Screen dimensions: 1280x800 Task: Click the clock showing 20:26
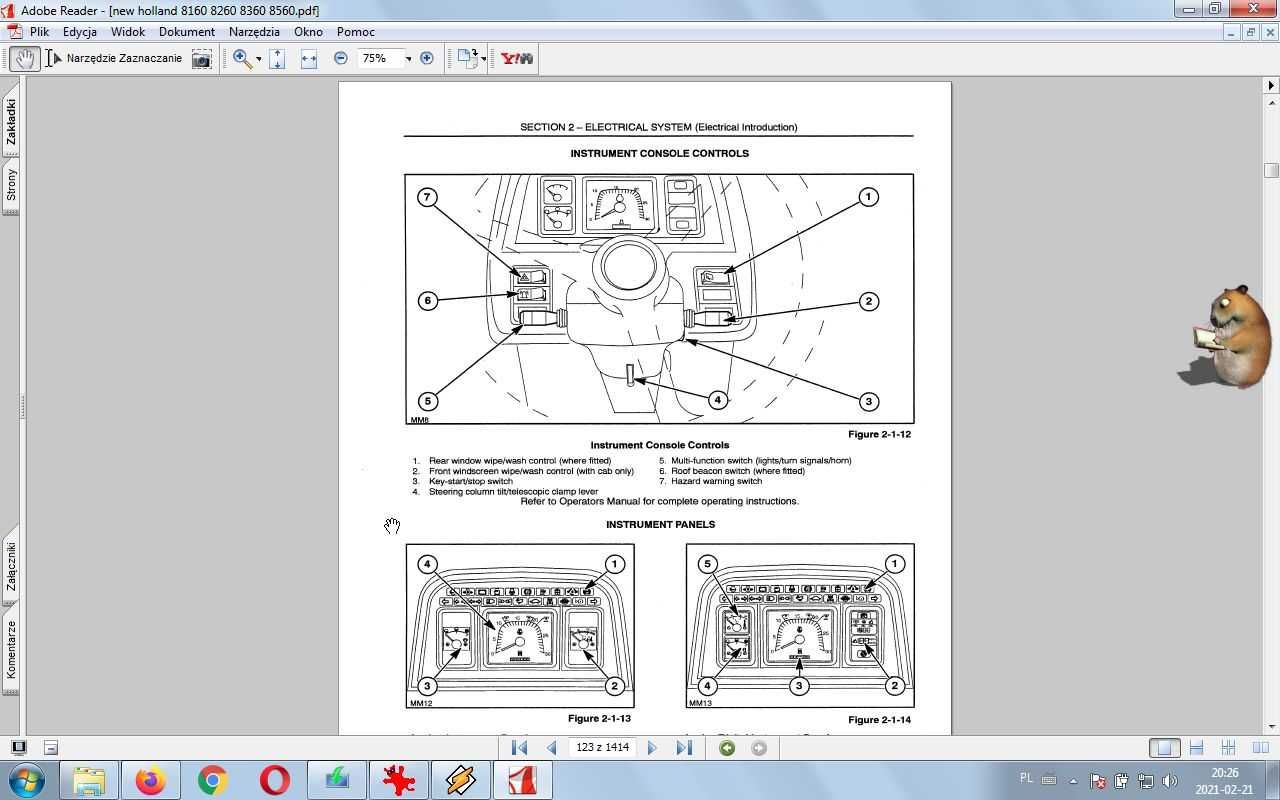coord(1225,772)
